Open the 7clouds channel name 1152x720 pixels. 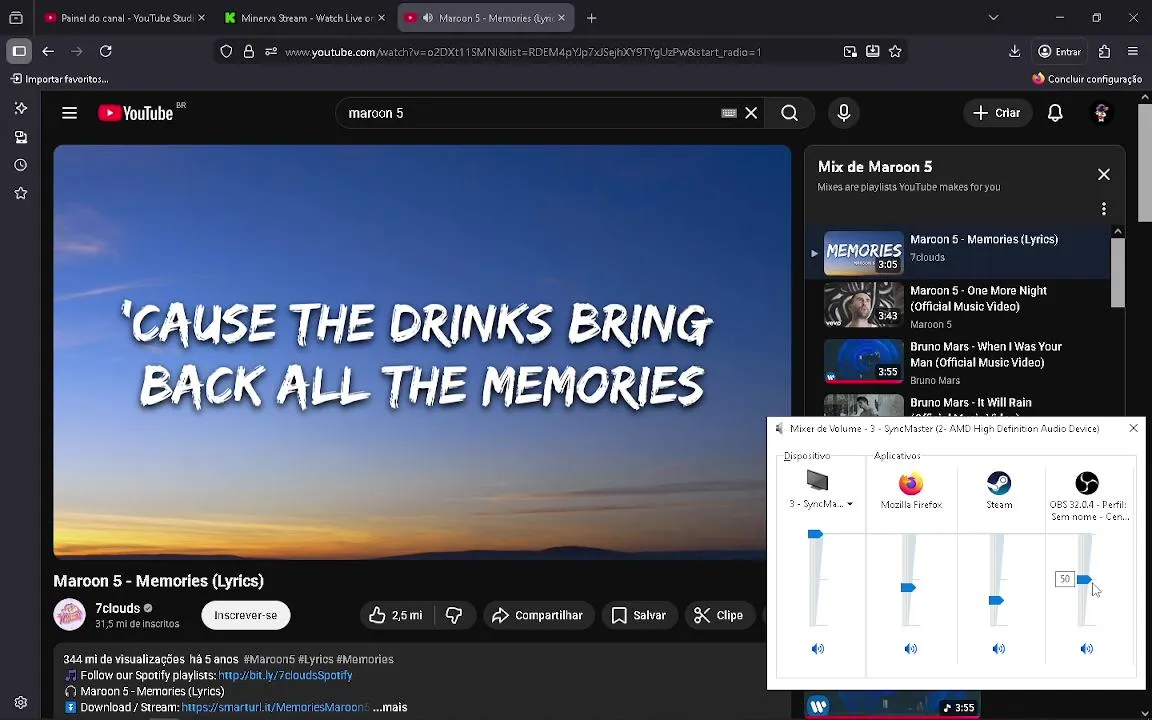point(118,608)
